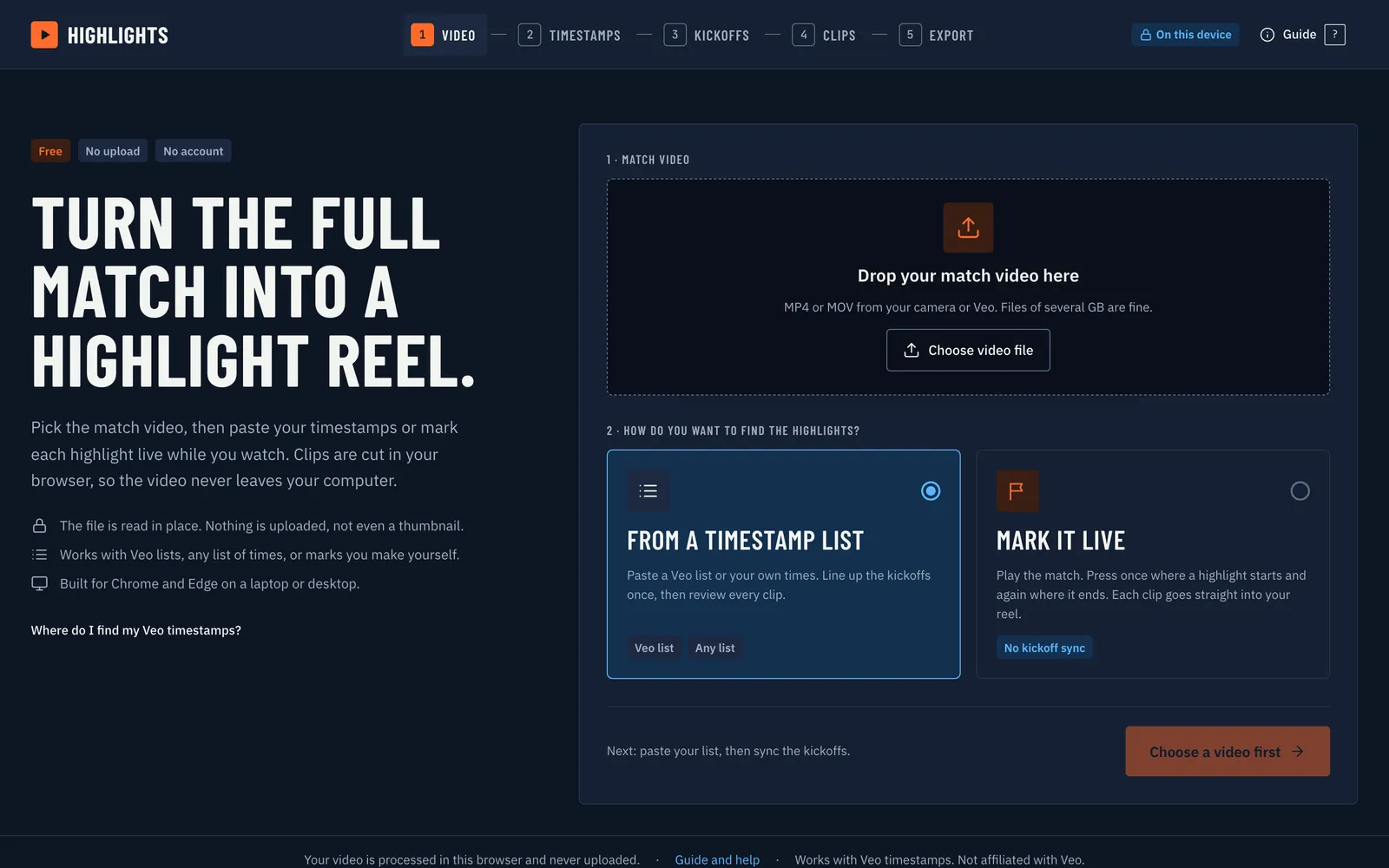Click the monitor icon near Chrome and Edge

39,583
